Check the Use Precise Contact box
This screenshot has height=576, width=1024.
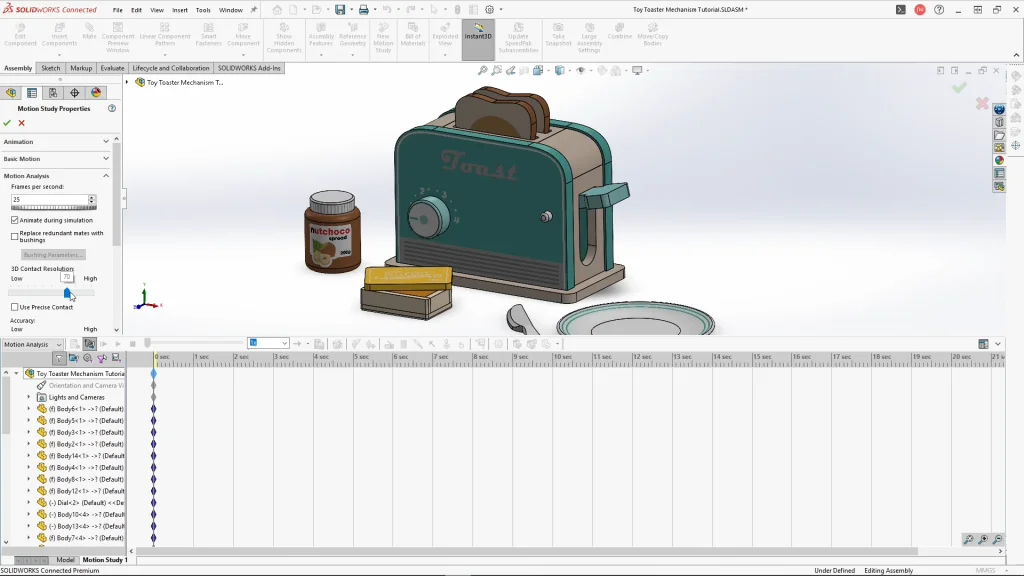pyautogui.click(x=15, y=307)
